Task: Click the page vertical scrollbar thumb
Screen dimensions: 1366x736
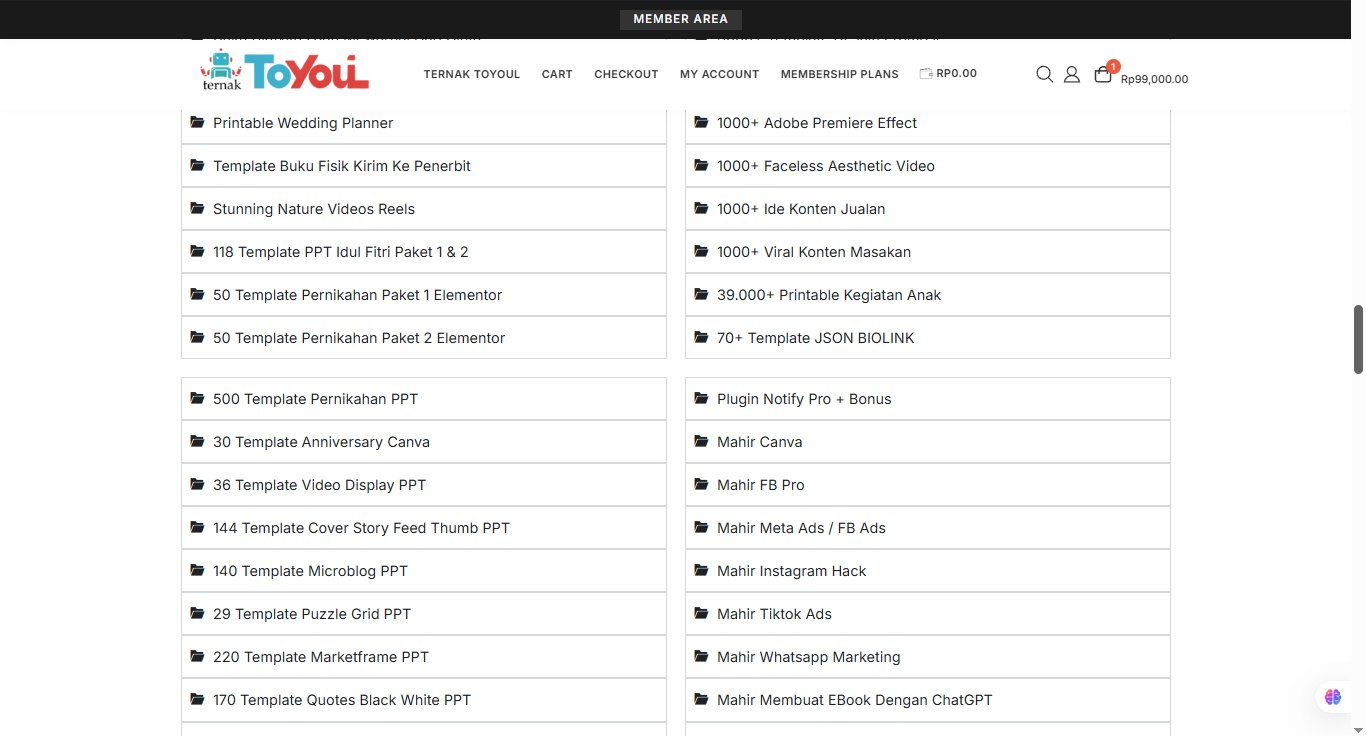Action: point(1359,340)
